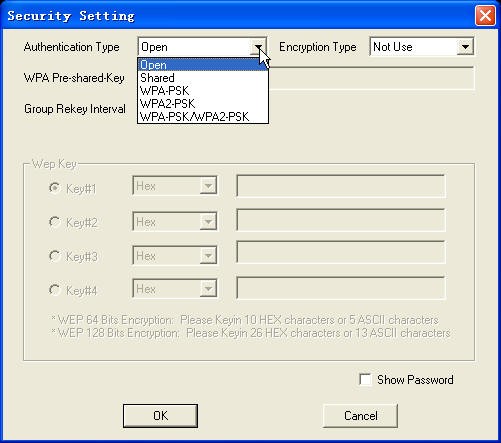This screenshot has width=501, height=443.
Task: Click the Cancel button
Action: pyautogui.click(x=361, y=416)
